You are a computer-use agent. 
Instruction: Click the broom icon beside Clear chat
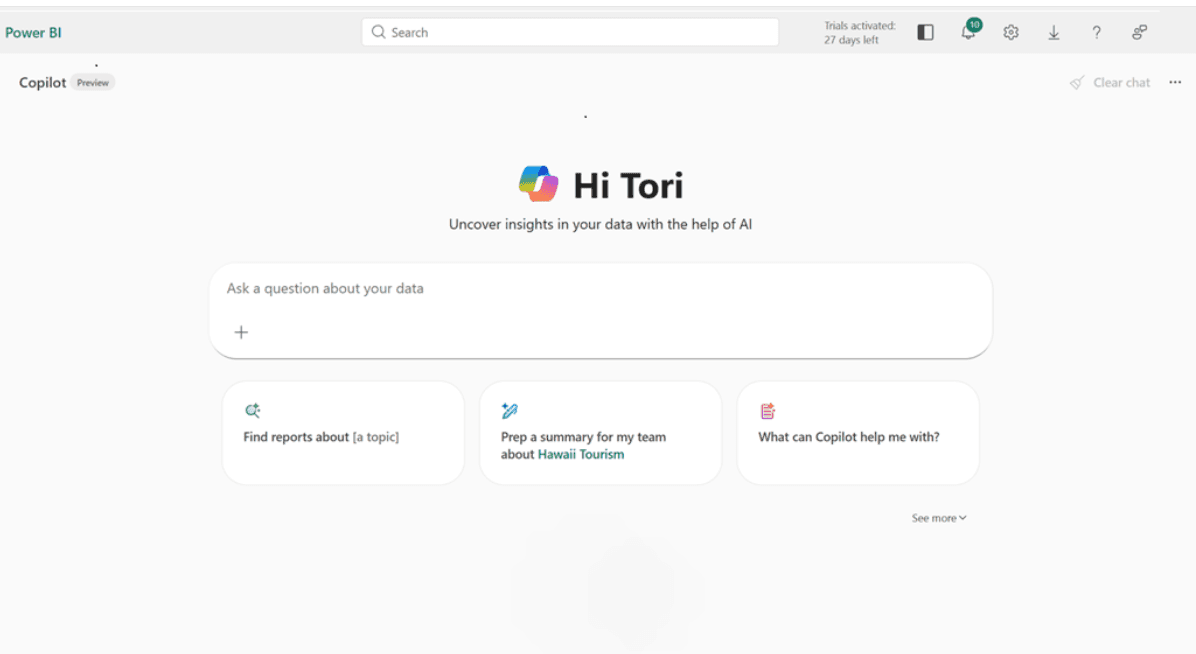1077,82
